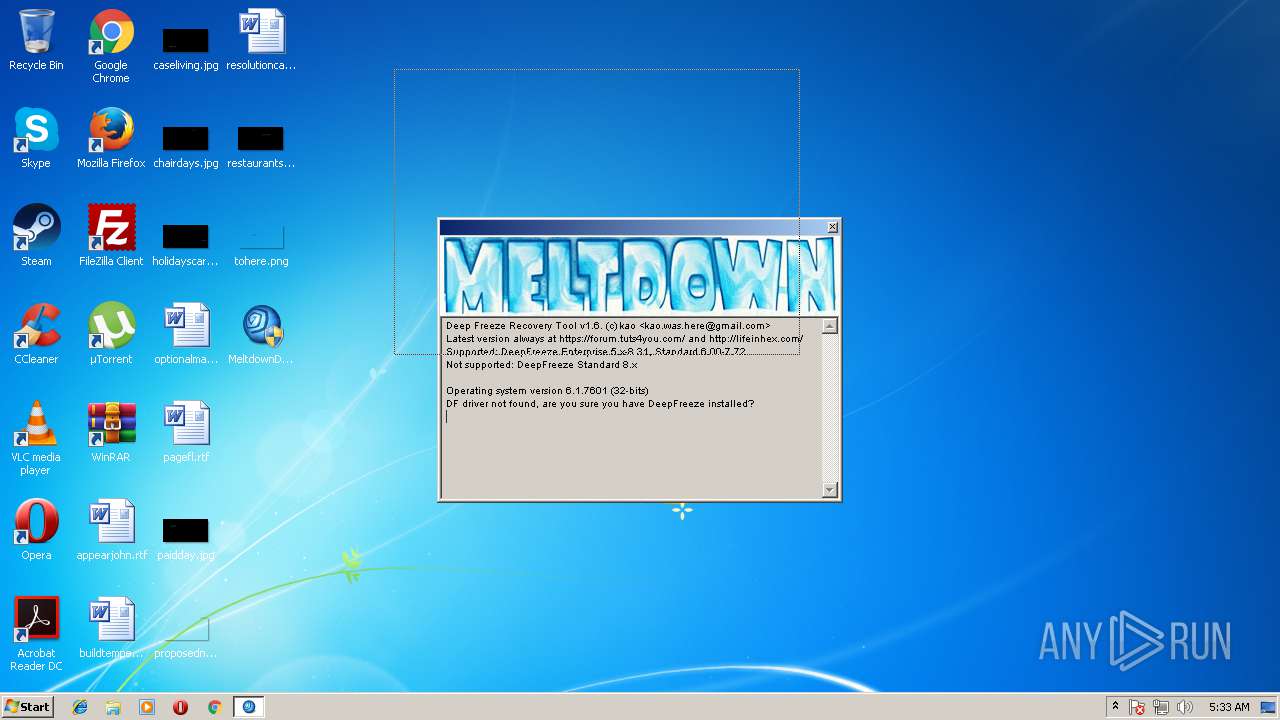This screenshot has height=720, width=1280.
Task: Select the appearjohn.rtf document
Action: tap(111, 530)
